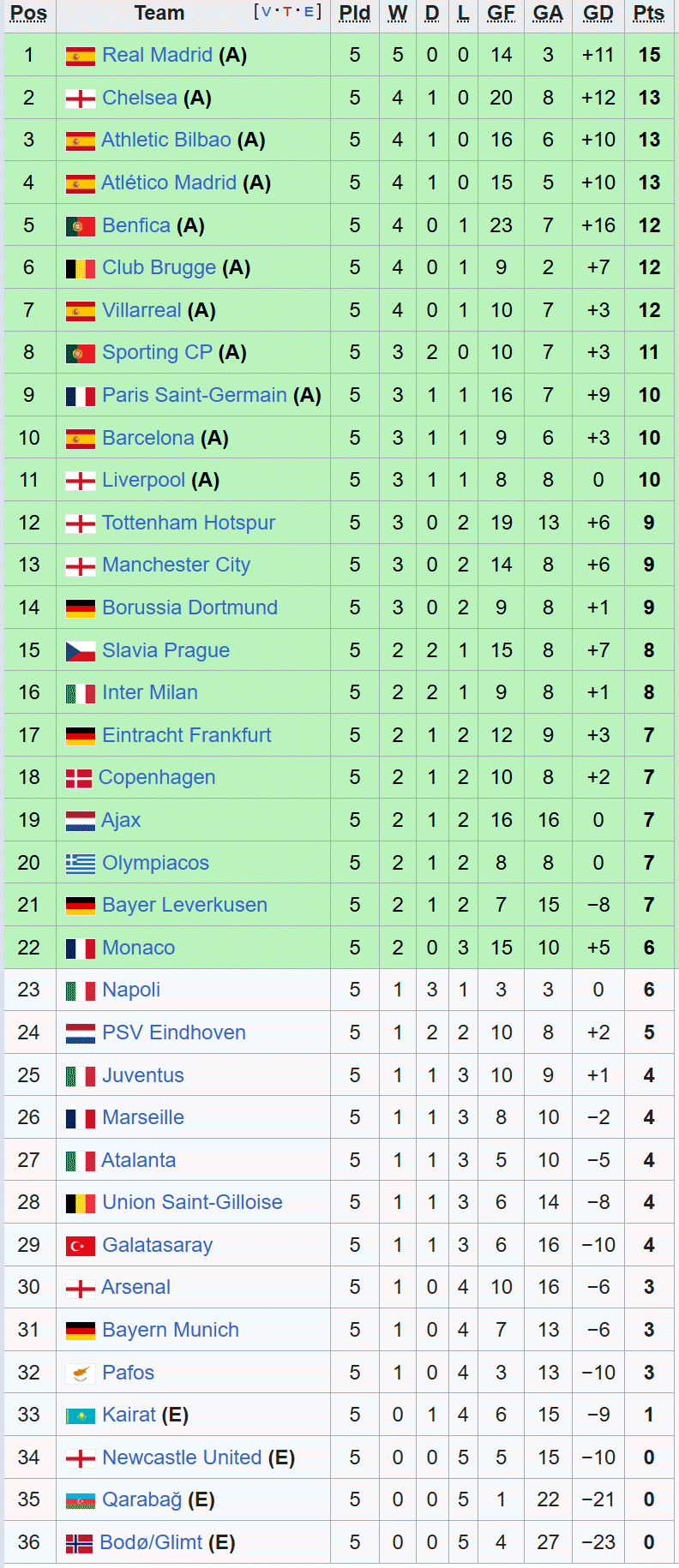Click the Czech flag beside Slavia Prague
The image size is (679, 1568).
pyautogui.click(x=81, y=651)
